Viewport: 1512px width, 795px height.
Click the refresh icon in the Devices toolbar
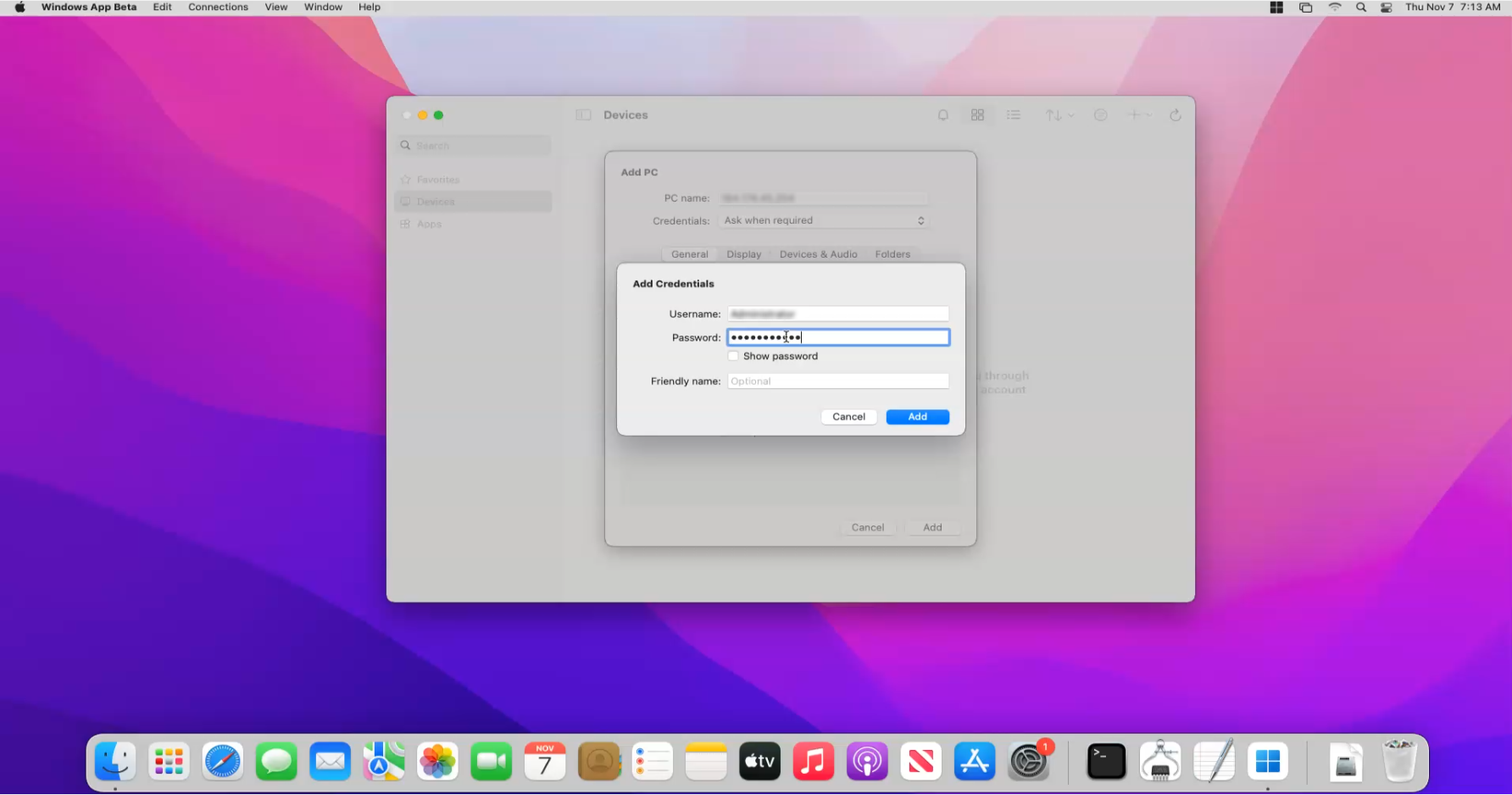click(1175, 115)
